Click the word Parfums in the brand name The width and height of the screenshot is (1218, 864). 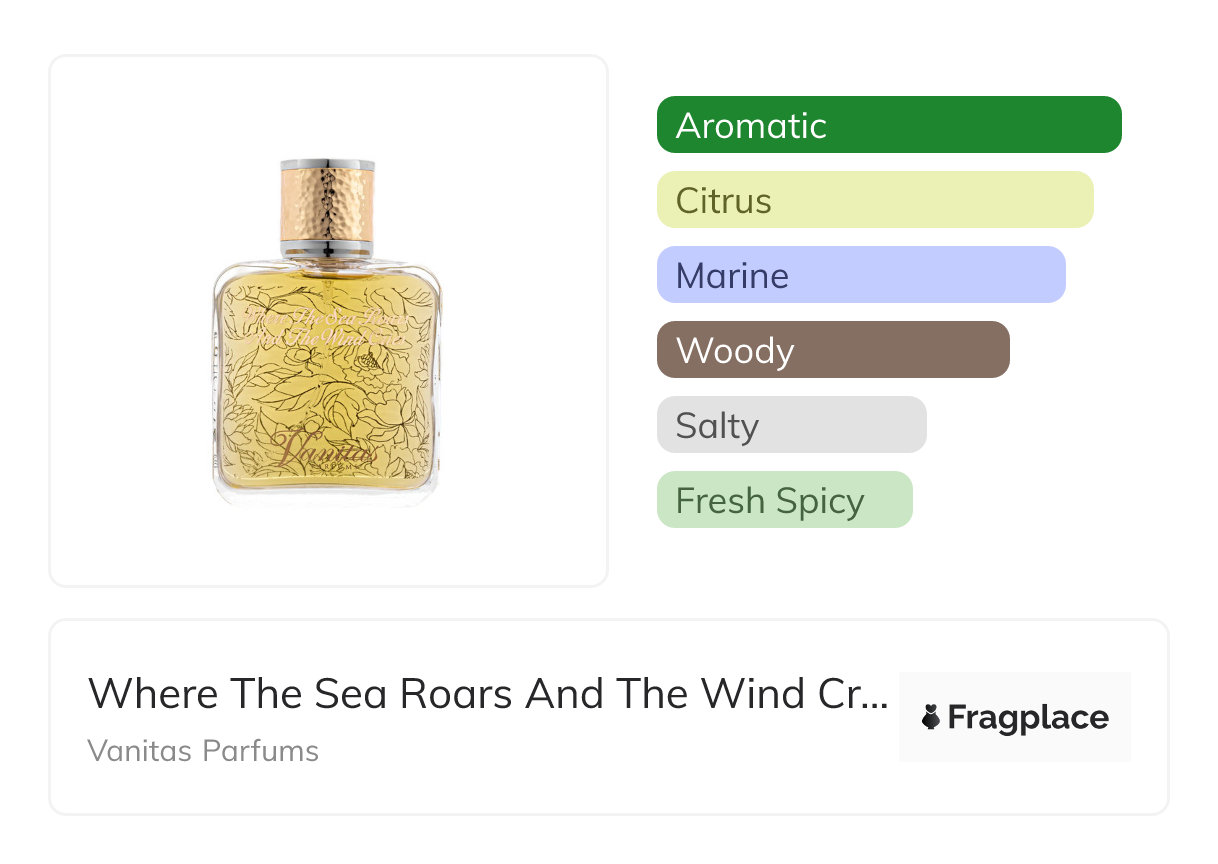[x=262, y=750]
